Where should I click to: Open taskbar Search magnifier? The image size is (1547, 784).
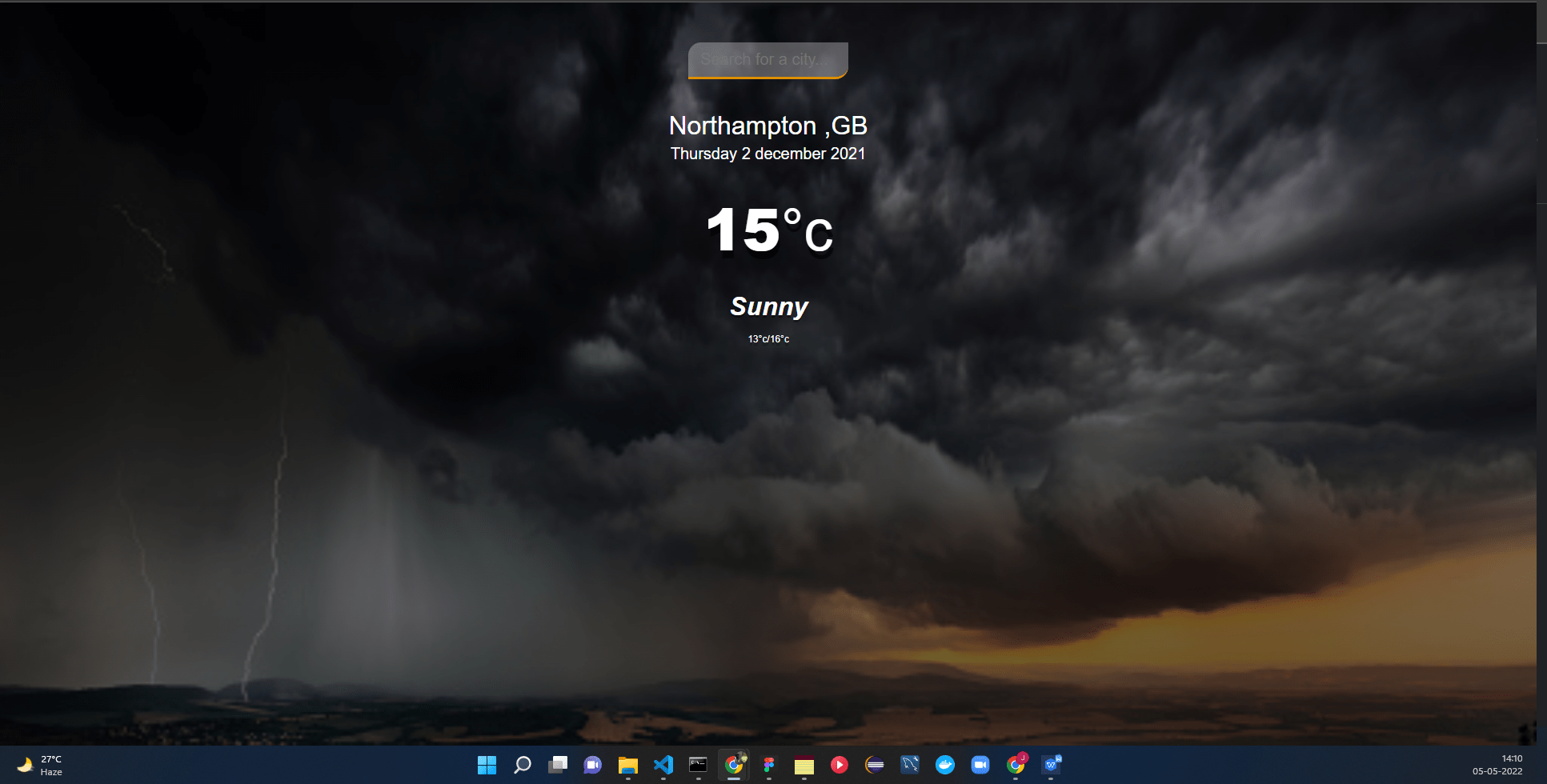pos(522,766)
